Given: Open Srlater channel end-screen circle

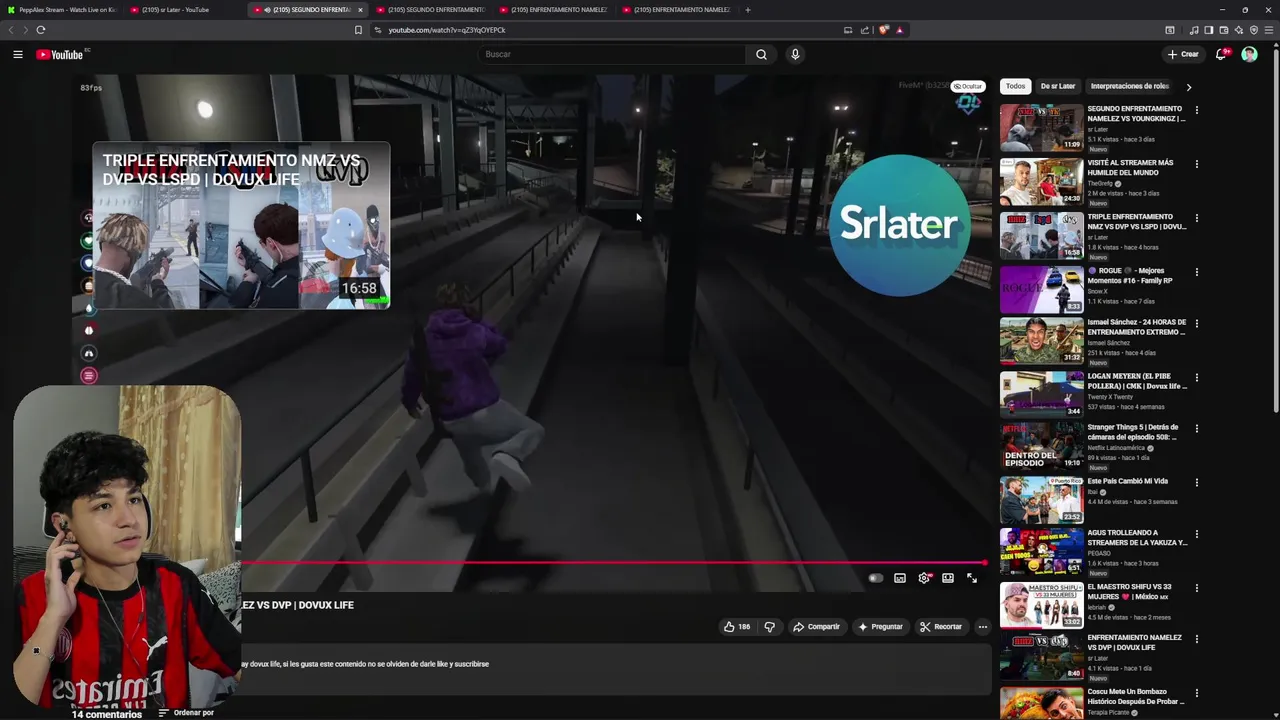Looking at the screenshot, I should coord(899,225).
